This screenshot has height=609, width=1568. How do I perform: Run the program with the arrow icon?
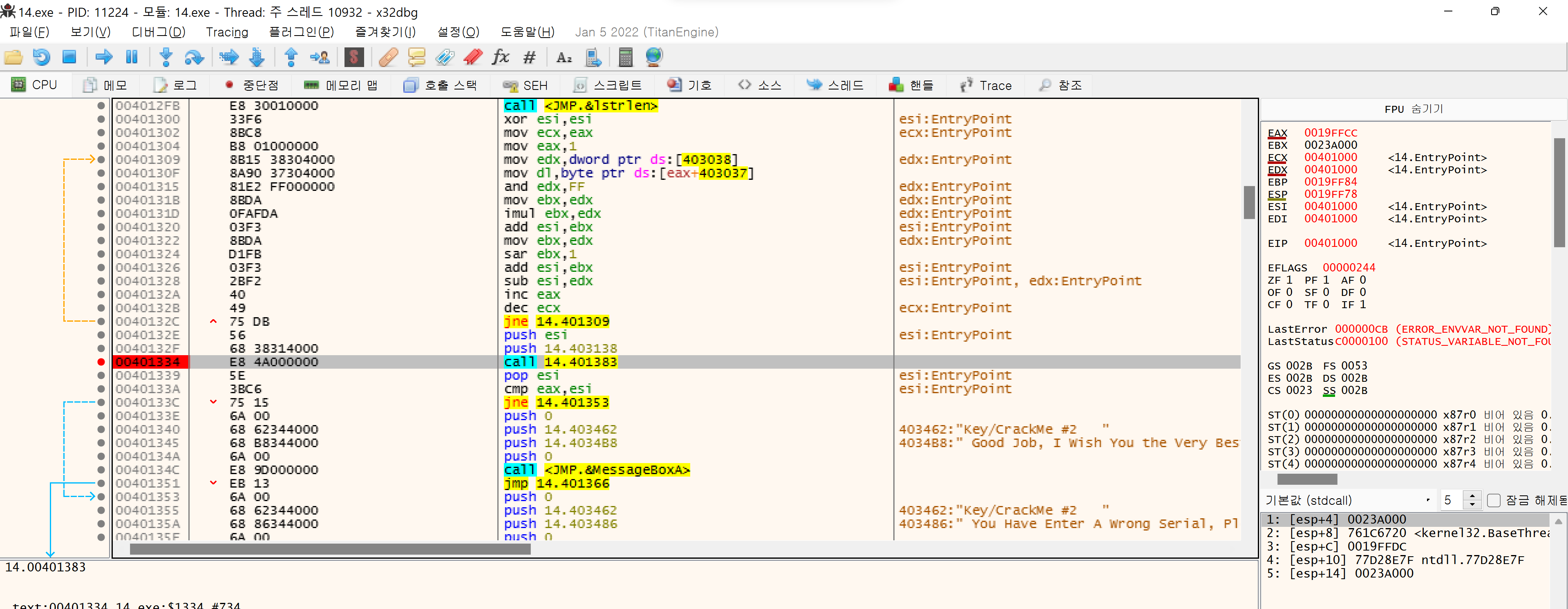[104, 57]
